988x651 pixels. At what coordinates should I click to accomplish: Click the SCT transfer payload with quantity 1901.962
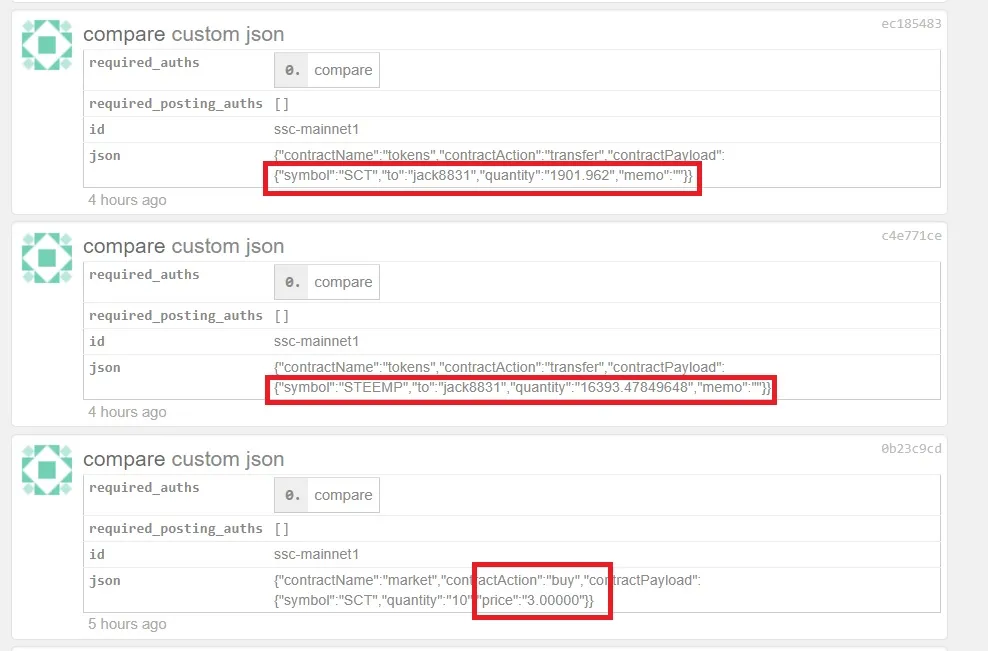tap(483, 176)
